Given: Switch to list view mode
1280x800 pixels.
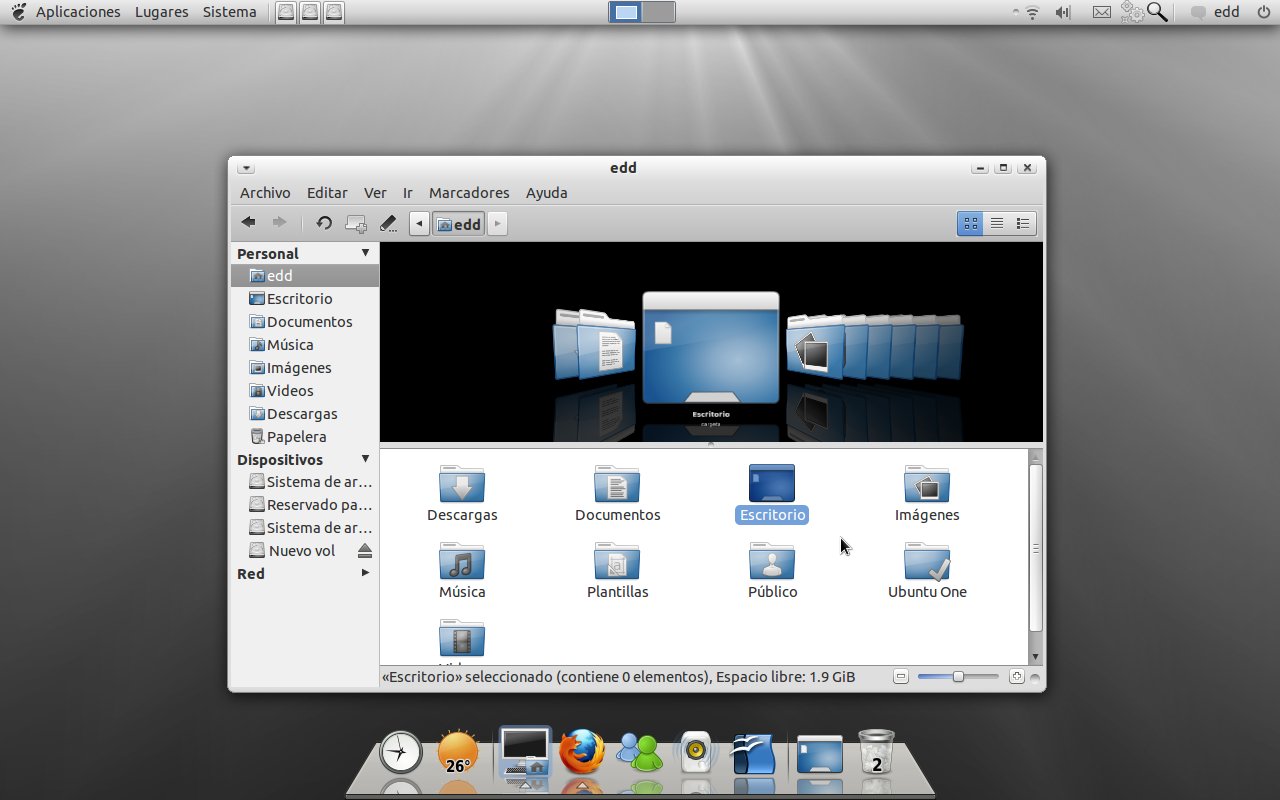Looking at the screenshot, I should (997, 223).
